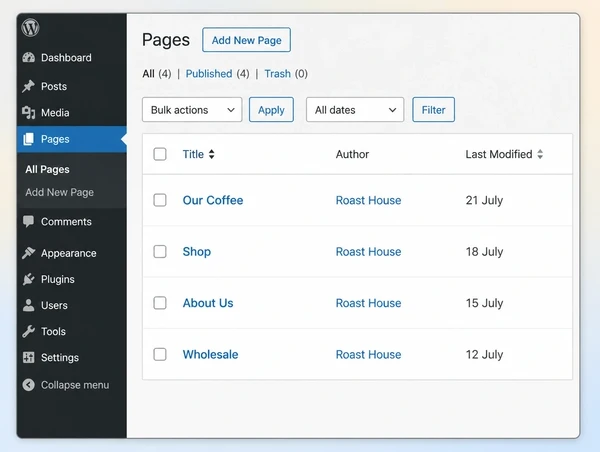Click Roast House author in About Us row
The width and height of the screenshot is (600, 452).
pyautogui.click(x=368, y=303)
